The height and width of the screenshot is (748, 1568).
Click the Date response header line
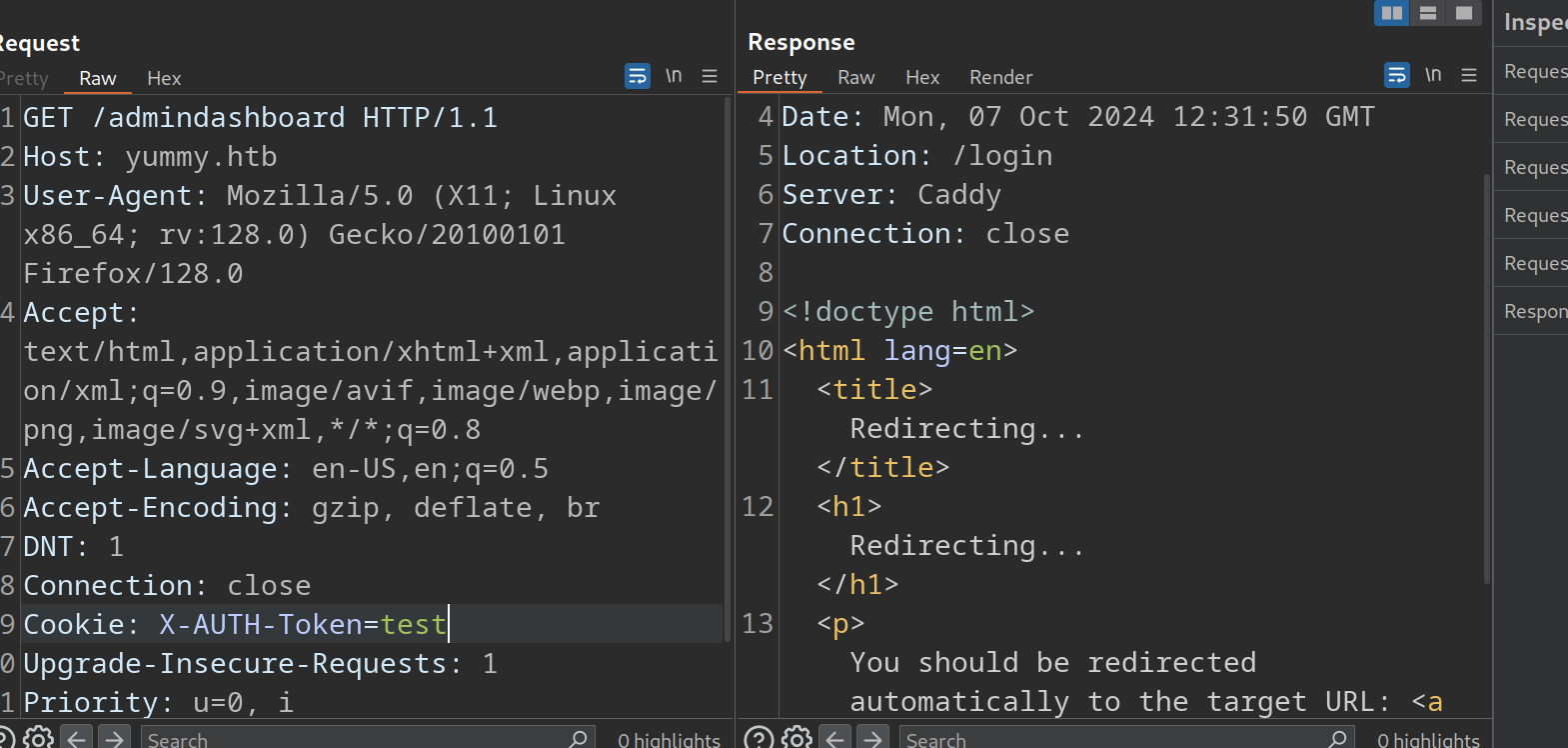[x=1078, y=116]
